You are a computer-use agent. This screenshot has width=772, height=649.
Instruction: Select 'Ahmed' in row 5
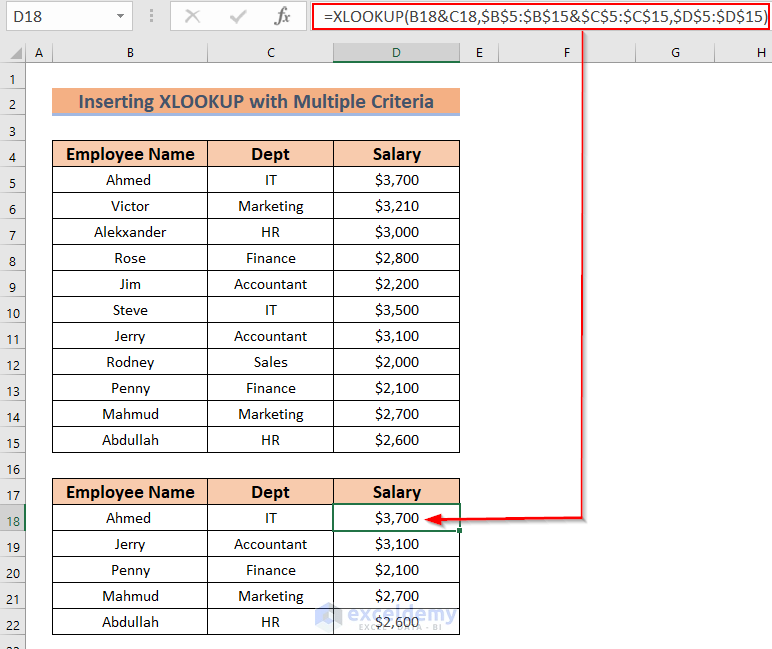tap(130, 180)
